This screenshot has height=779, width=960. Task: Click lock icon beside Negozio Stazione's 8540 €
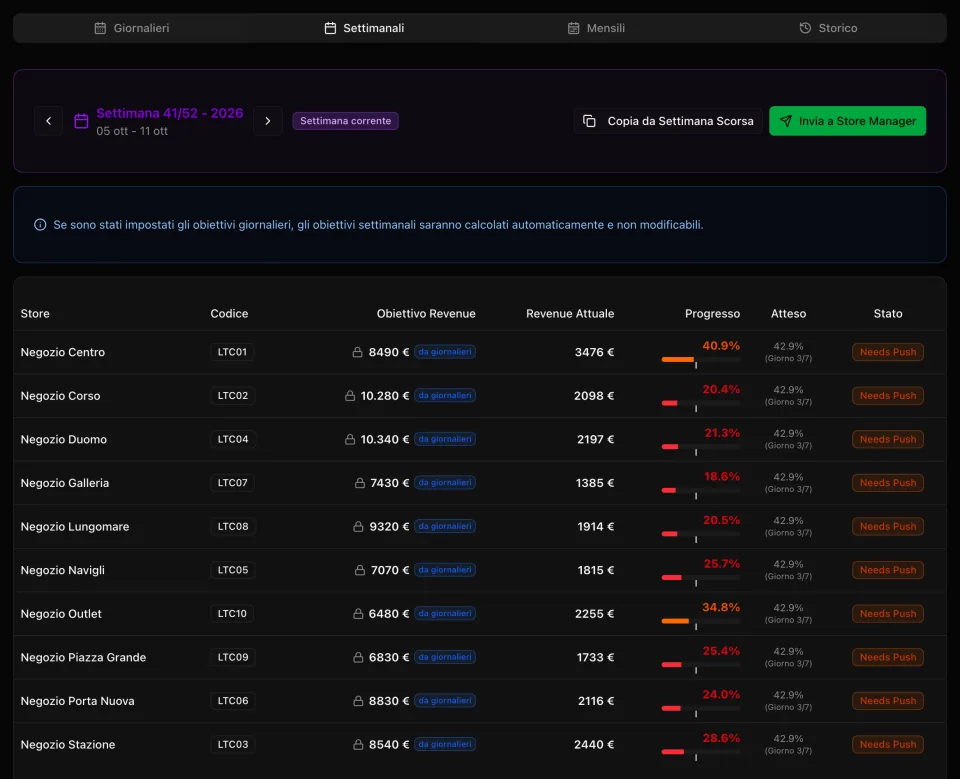tap(358, 745)
